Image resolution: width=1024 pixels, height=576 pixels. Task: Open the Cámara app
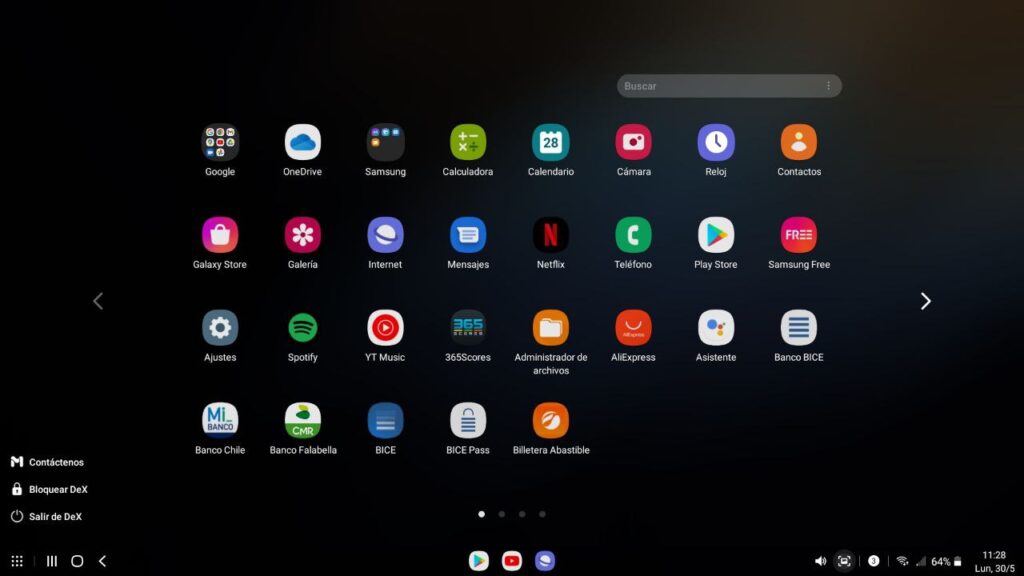coord(632,141)
